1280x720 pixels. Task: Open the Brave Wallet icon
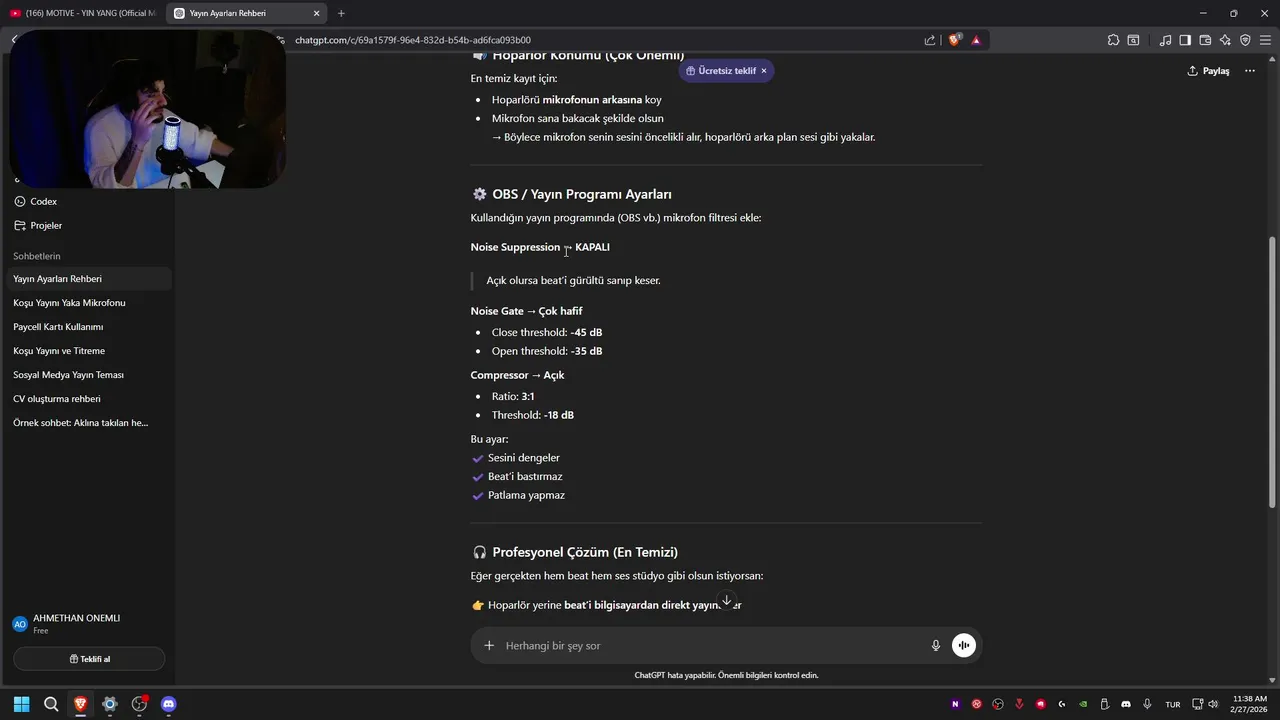pos(1205,40)
